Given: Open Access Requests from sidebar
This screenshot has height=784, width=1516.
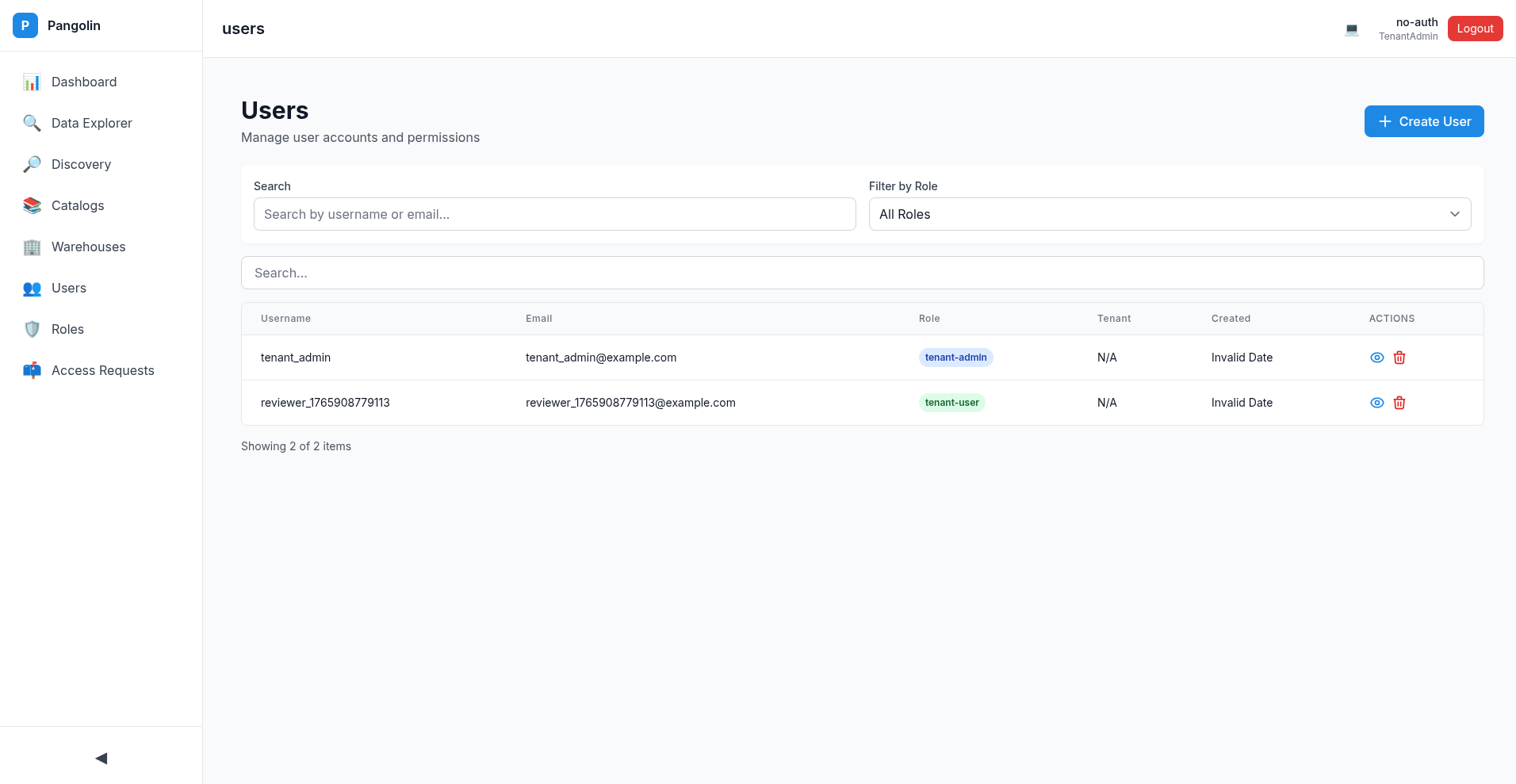Looking at the screenshot, I should [102, 370].
